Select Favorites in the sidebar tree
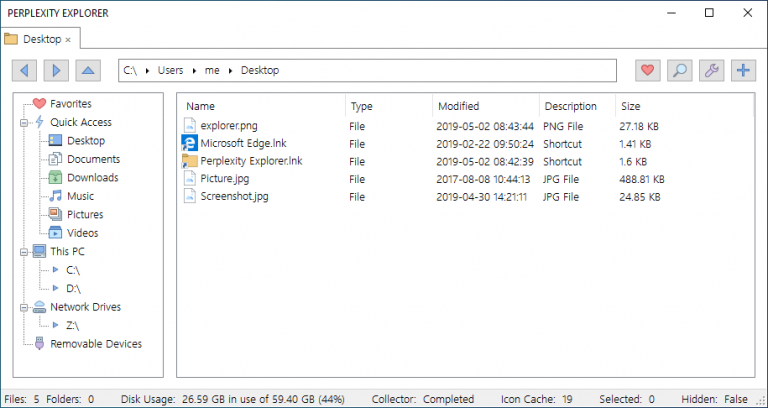Viewport: 768px width, 408px height. coord(70,104)
